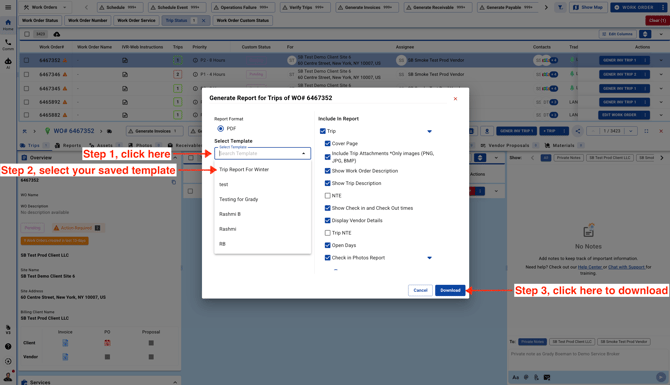Screen dimensions: 670x385
Task: Toggle Show Trip Description checkbox
Action: [327, 183]
